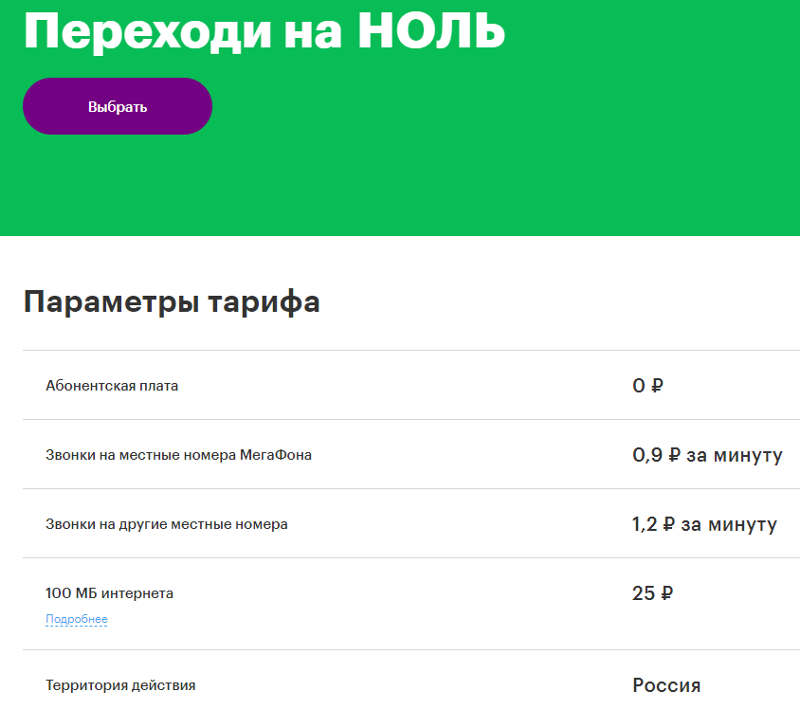
Task: Click the 1,2 ₽ за минуту value
Action: point(704,524)
